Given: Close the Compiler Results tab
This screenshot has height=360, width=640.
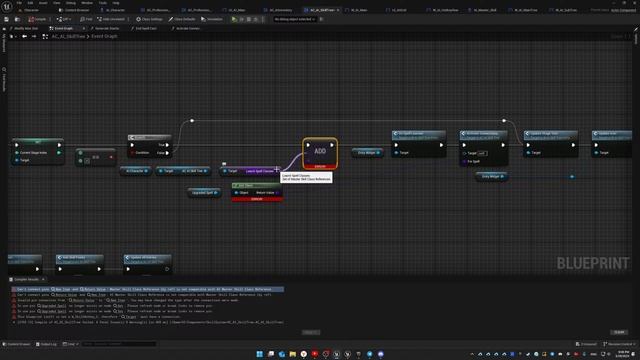Looking at the screenshot, I should pyautogui.click(x=43, y=280).
